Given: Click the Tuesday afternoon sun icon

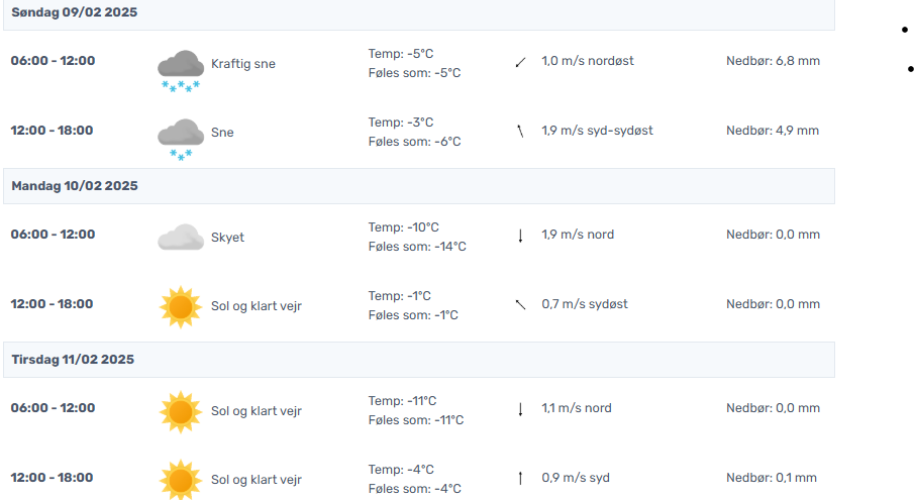Looking at the screenshot, I should coord(180,480).
